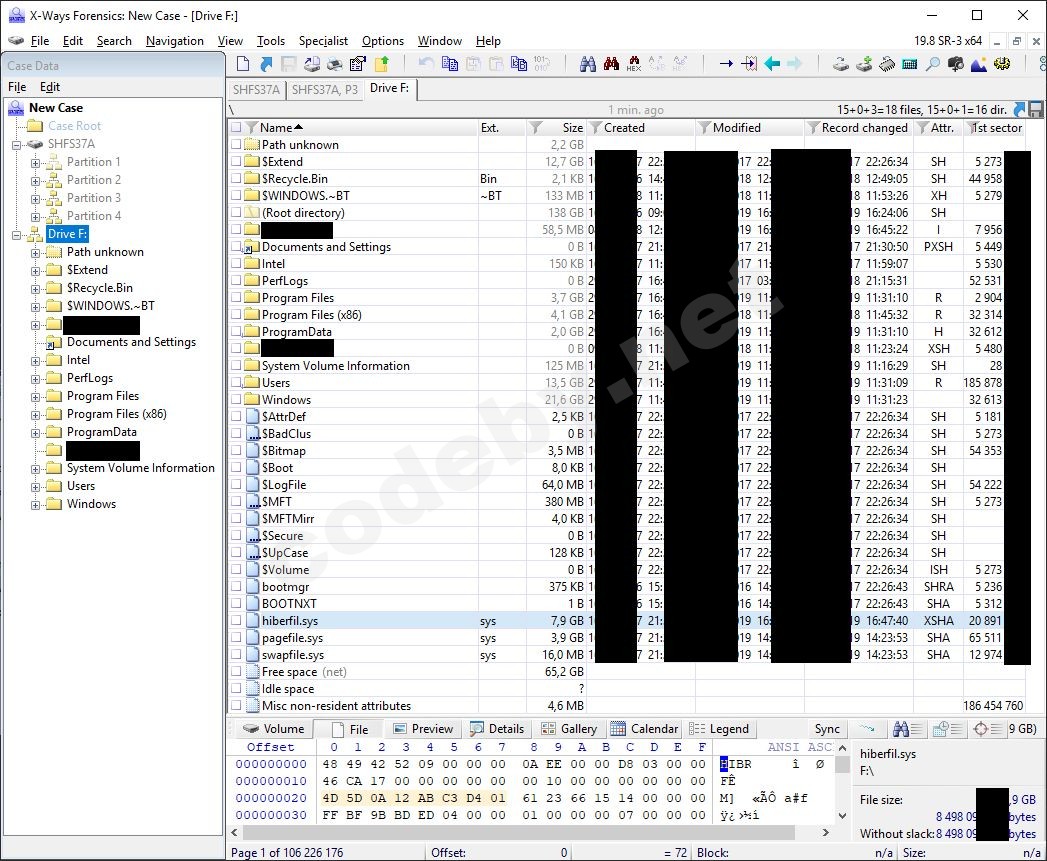Click the camera snapshot icon
1047x861 pixels.
click(956, 64)
